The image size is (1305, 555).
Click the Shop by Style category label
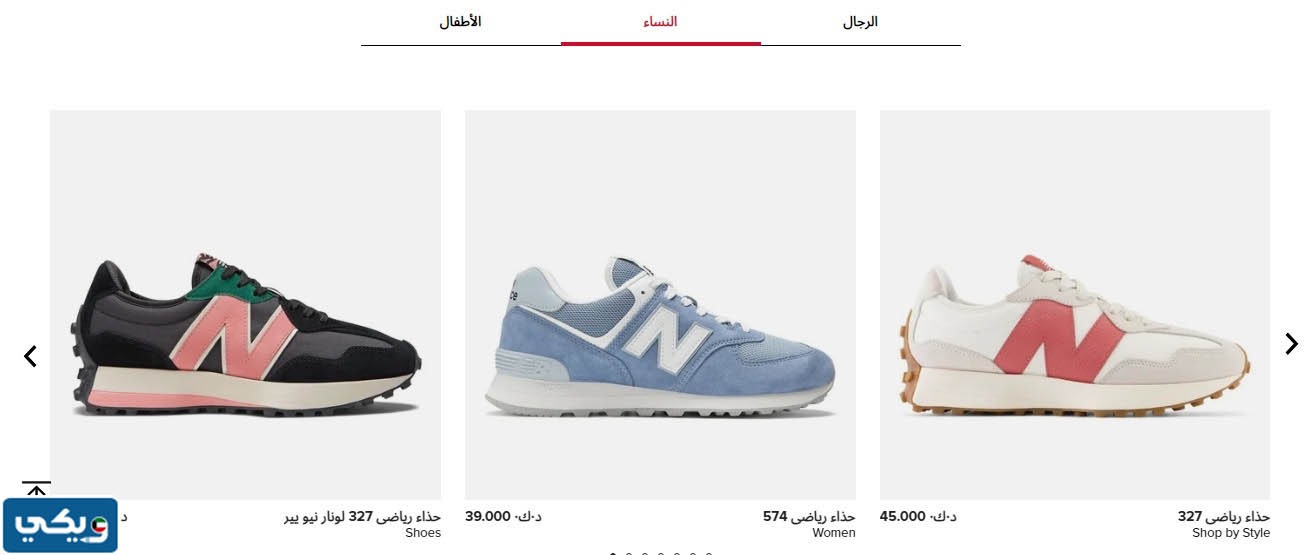click(x=1231, y=534)
